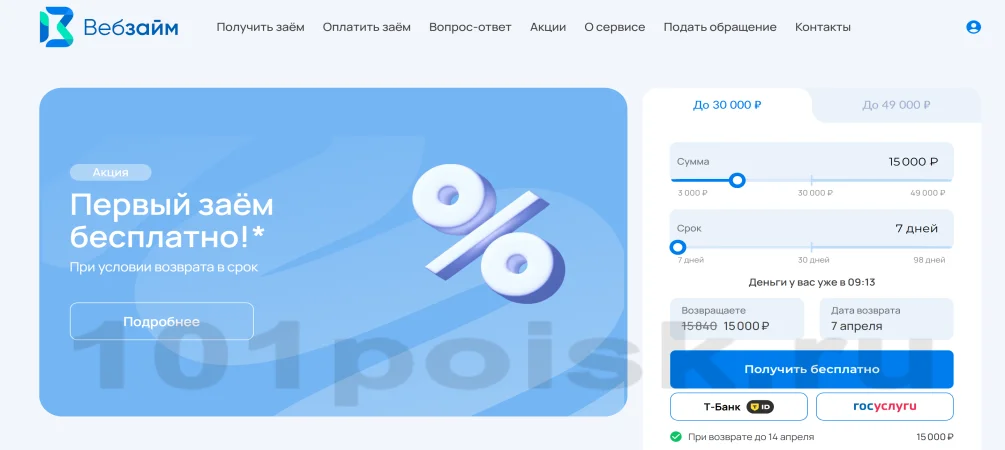Sign in via Госуслуги button
Viewport: 1005px width, 450px height.
tap(885, 406)
